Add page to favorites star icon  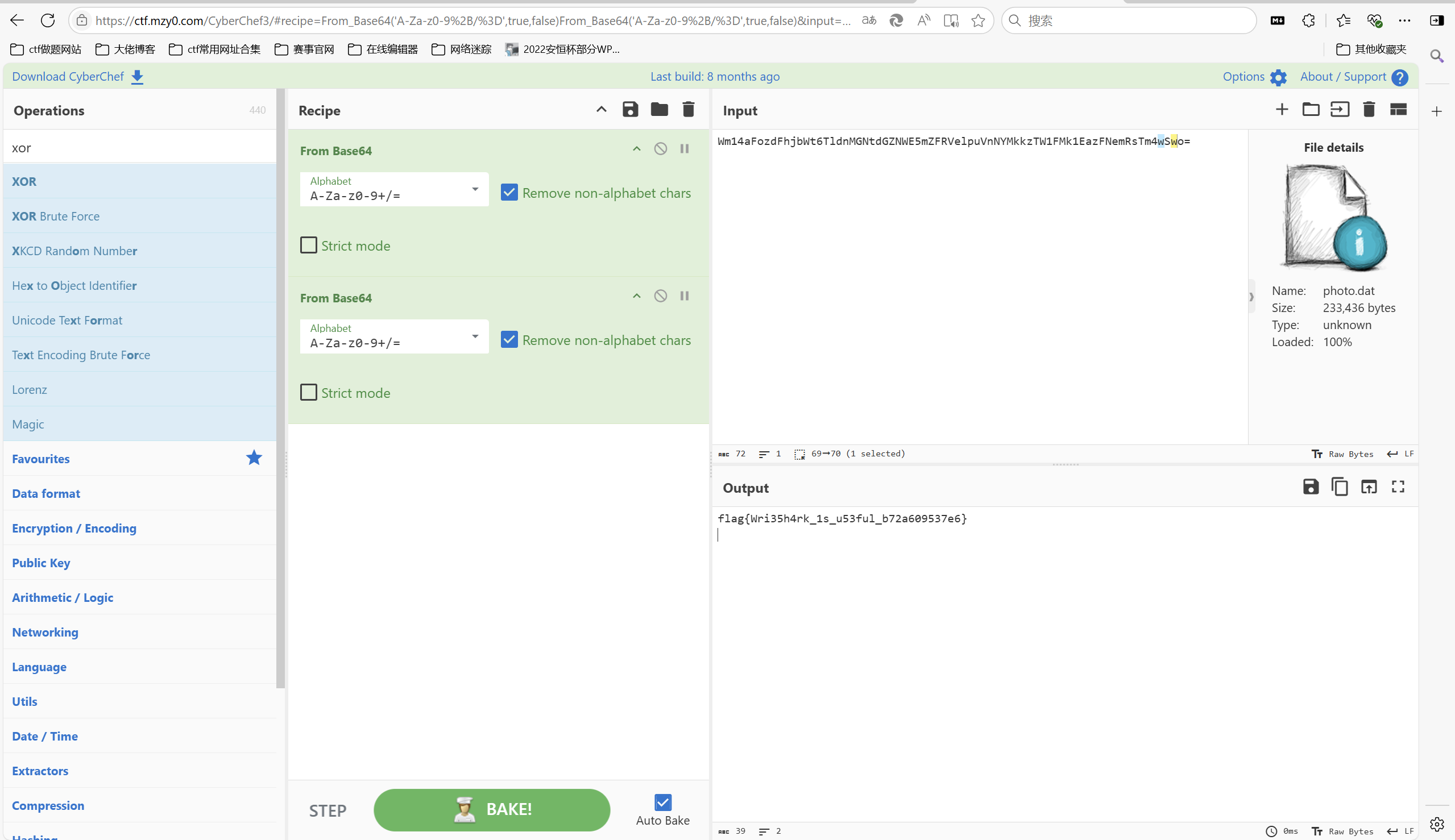(x=978, y=21)
